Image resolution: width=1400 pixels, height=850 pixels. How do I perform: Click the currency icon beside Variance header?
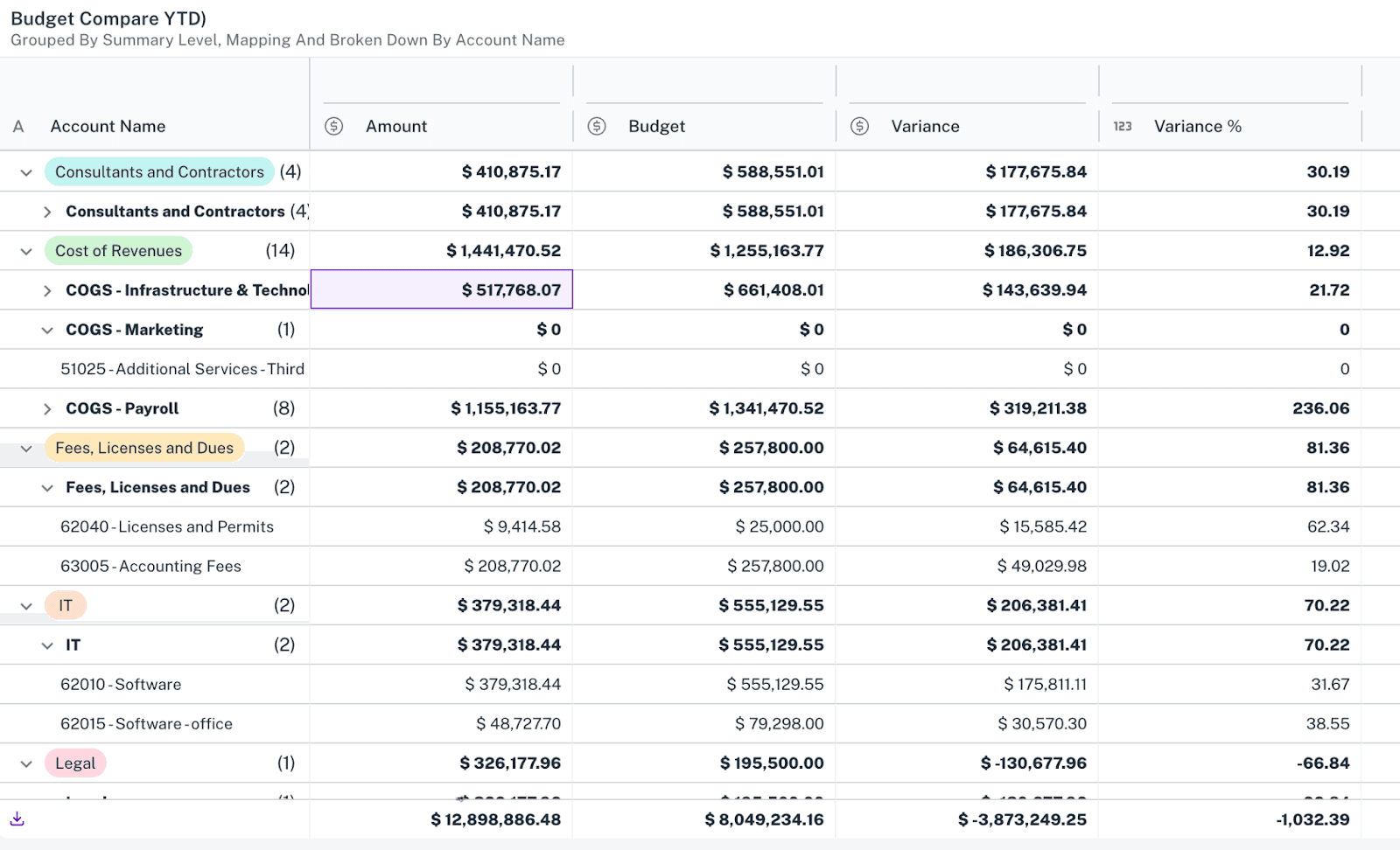pyautogui.click(x=859, y=126)
